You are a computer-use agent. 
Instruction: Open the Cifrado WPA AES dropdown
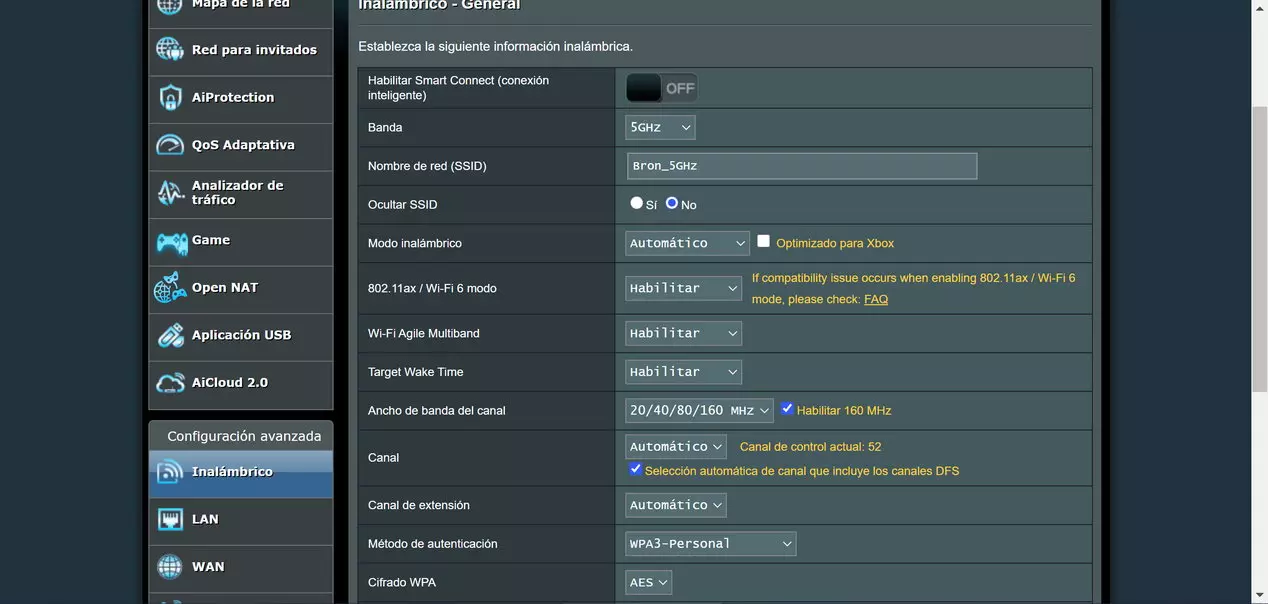pyautogui.click(x=649, y=582)
